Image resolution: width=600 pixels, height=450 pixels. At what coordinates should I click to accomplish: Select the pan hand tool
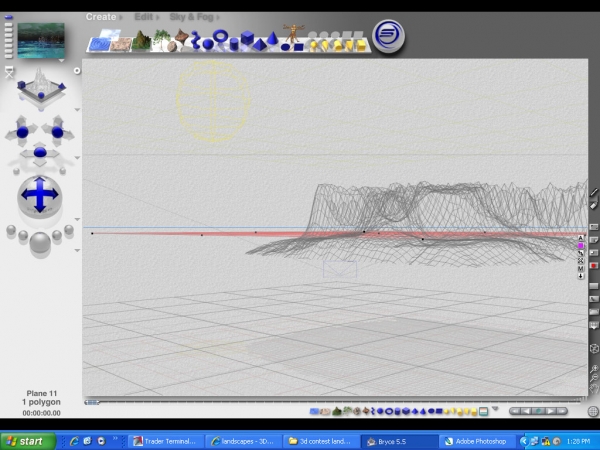click(x=594, y=389)
